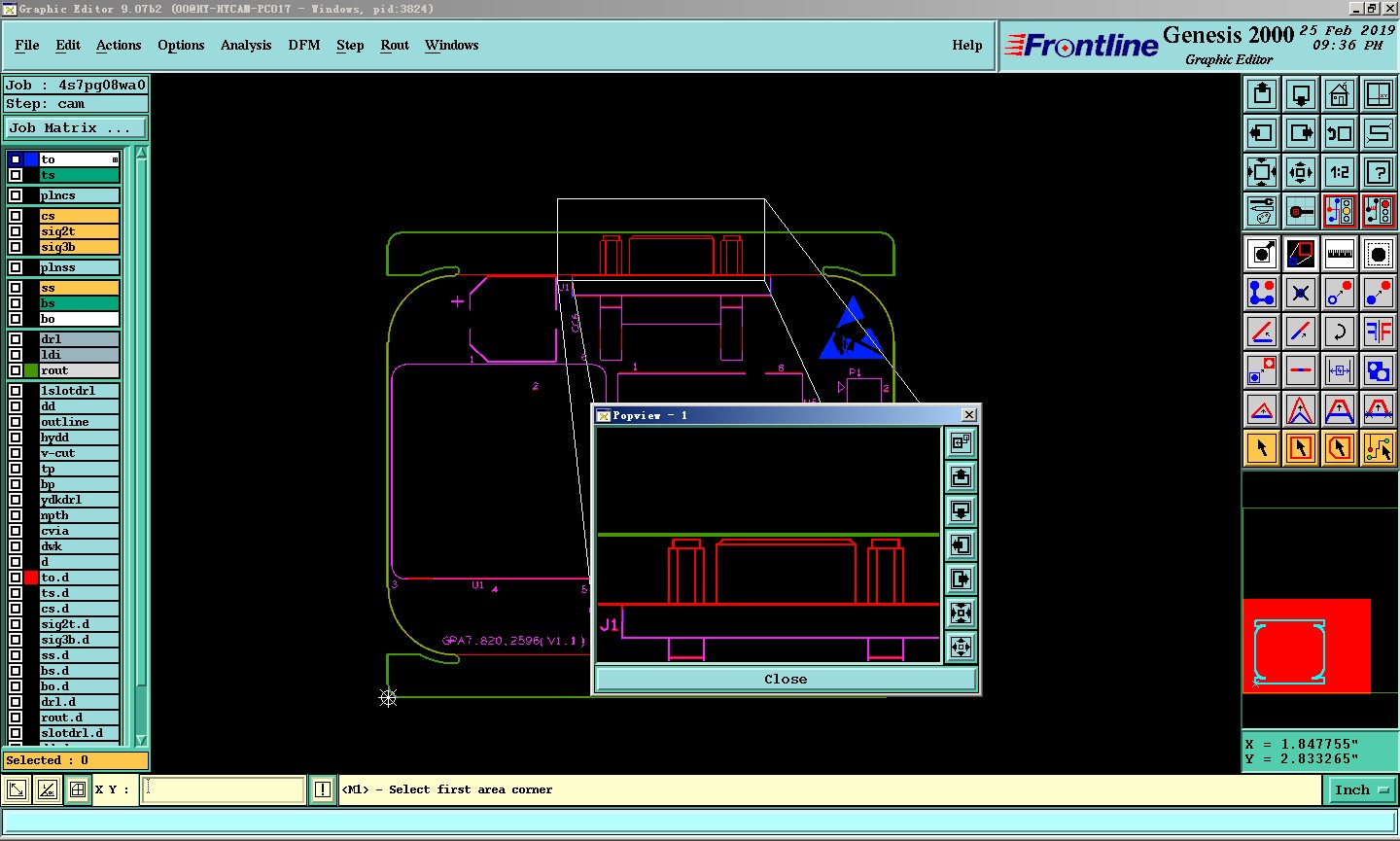Toggle the checkbox for layer v-cut
Screen dimensions: 1400x841
[16, 453]
